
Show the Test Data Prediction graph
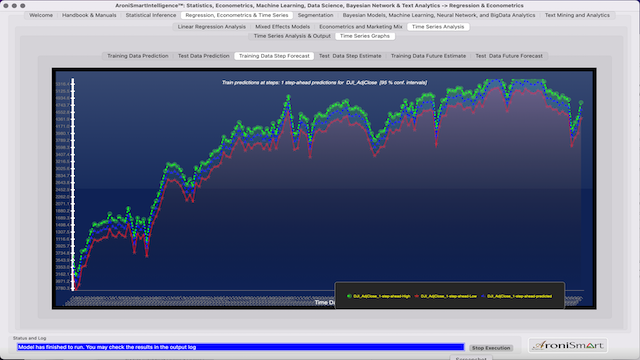[x=203, y=56]
